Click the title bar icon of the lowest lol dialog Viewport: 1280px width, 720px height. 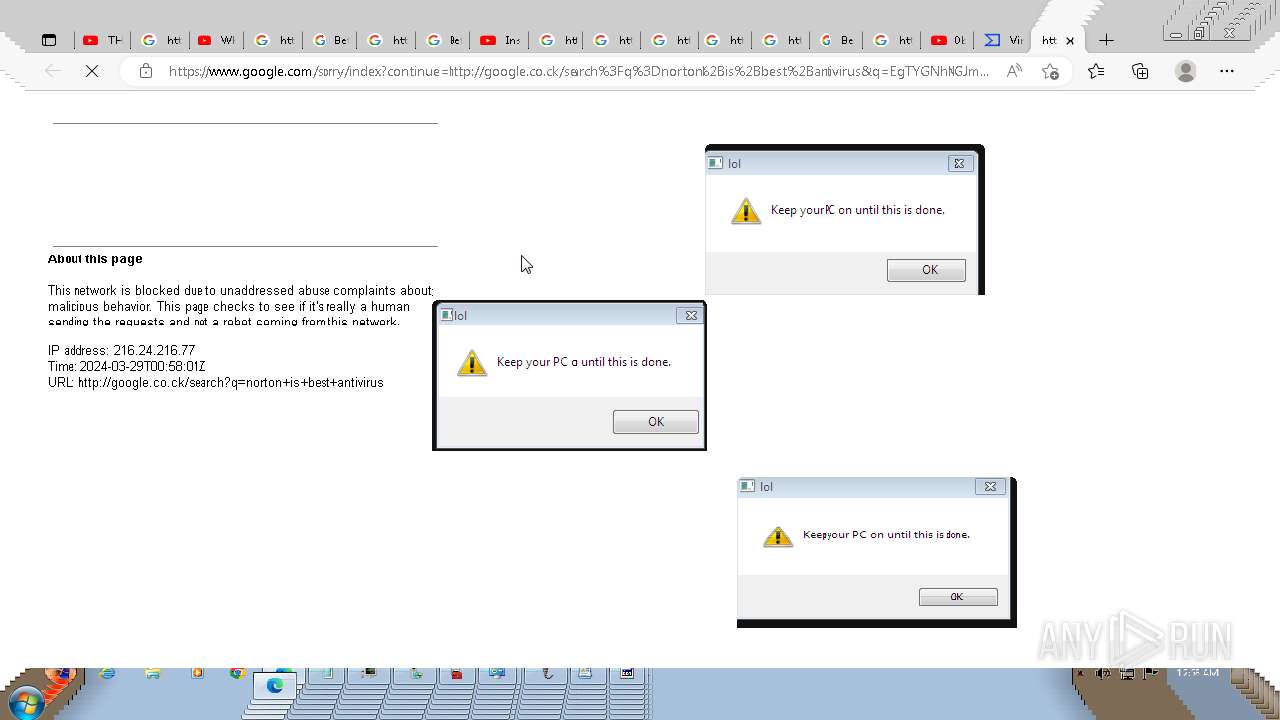[x=747, y=486]
